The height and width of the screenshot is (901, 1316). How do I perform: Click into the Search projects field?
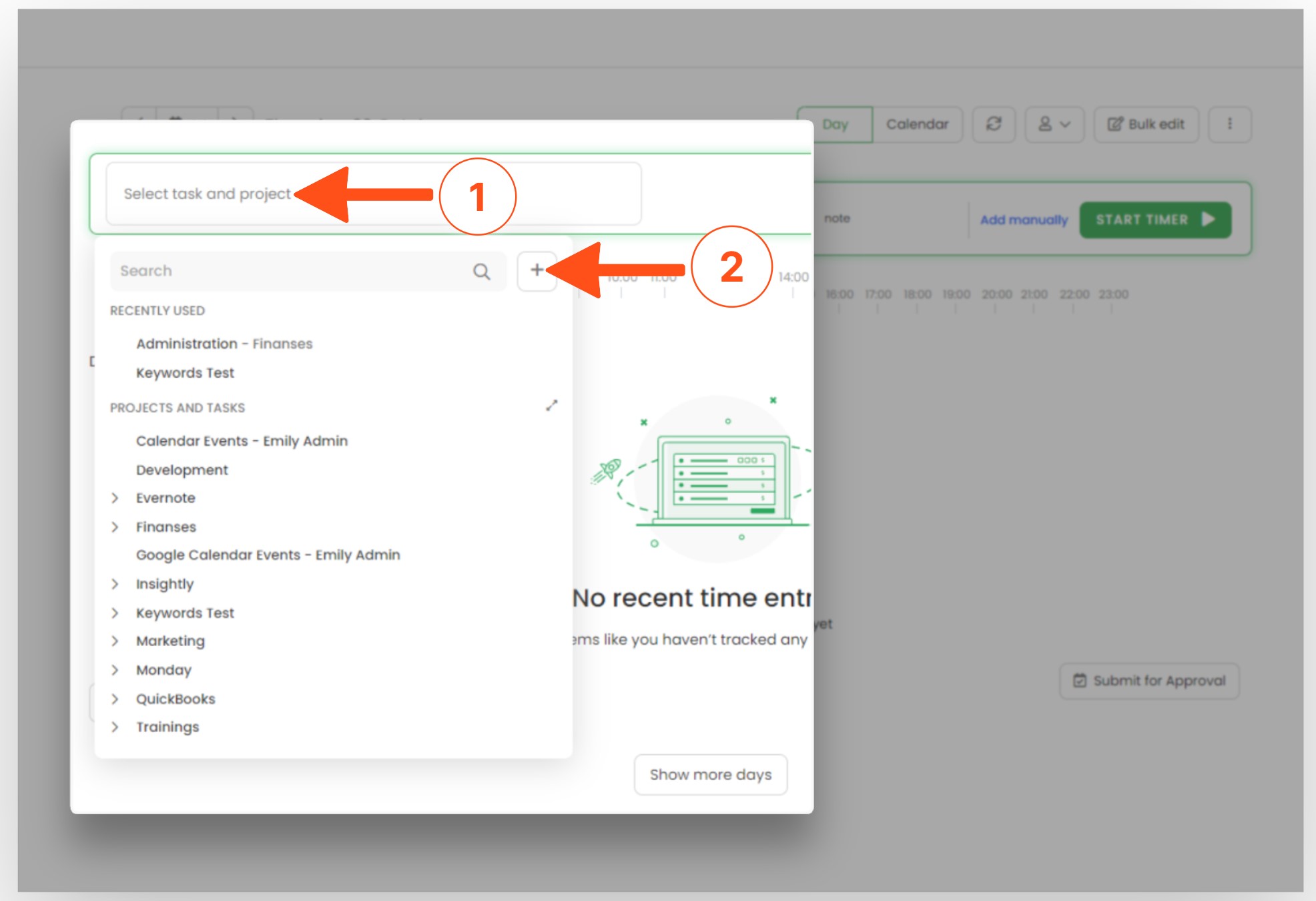click(x=294, y=271)
